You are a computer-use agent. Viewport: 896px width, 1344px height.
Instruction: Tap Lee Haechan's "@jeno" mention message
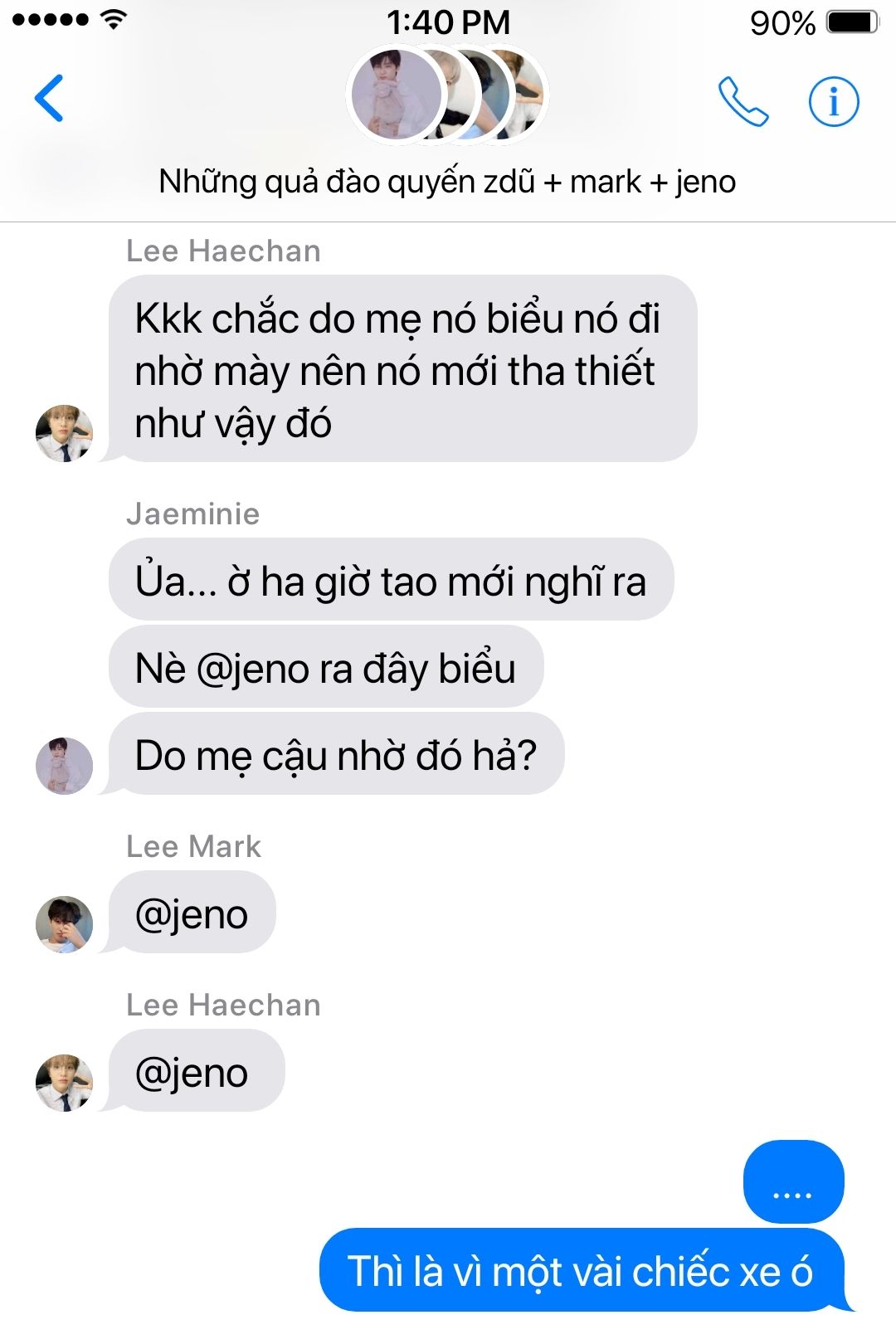pos(197,1071)
